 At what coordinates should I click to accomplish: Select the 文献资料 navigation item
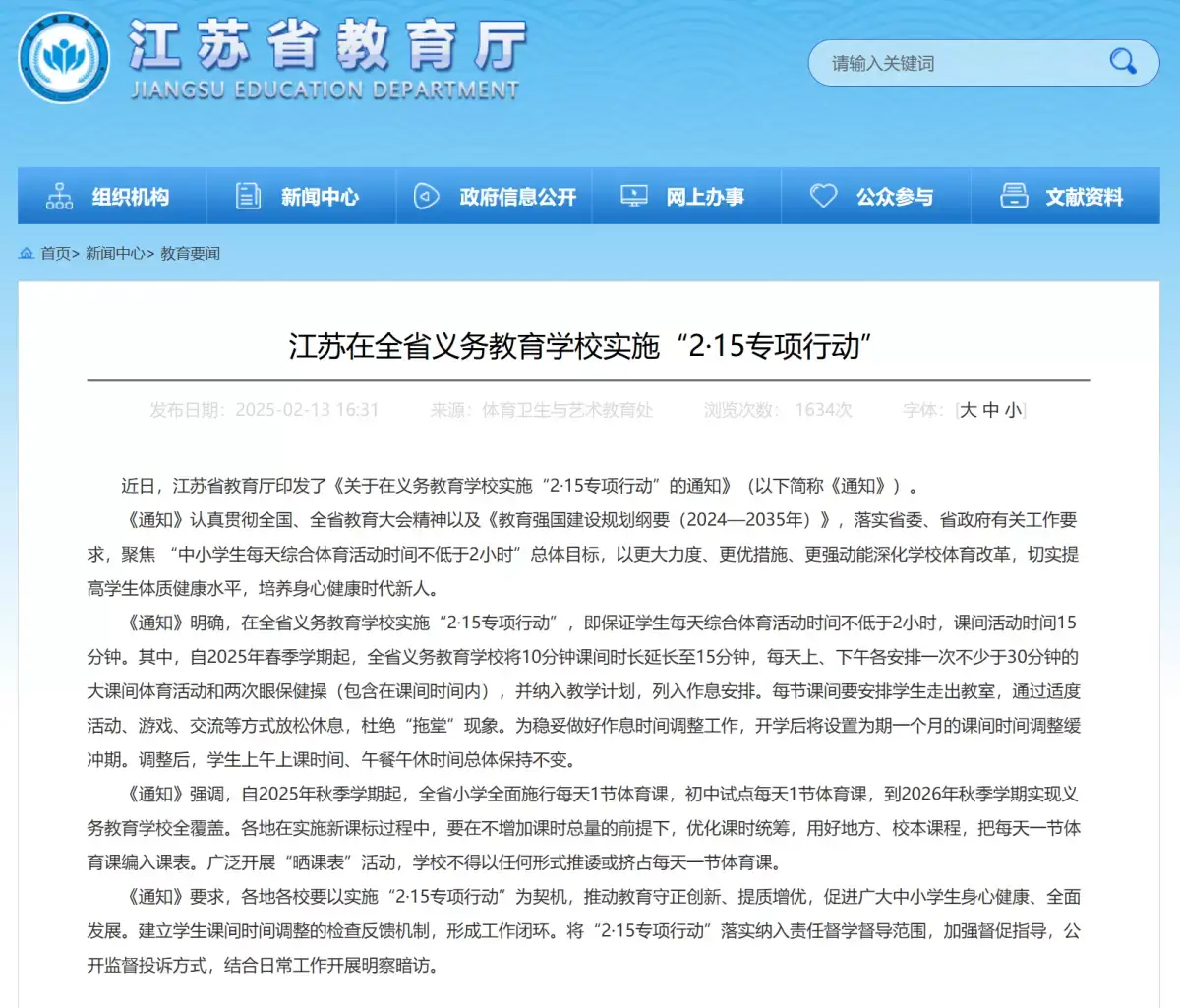tap(1084, 197)
